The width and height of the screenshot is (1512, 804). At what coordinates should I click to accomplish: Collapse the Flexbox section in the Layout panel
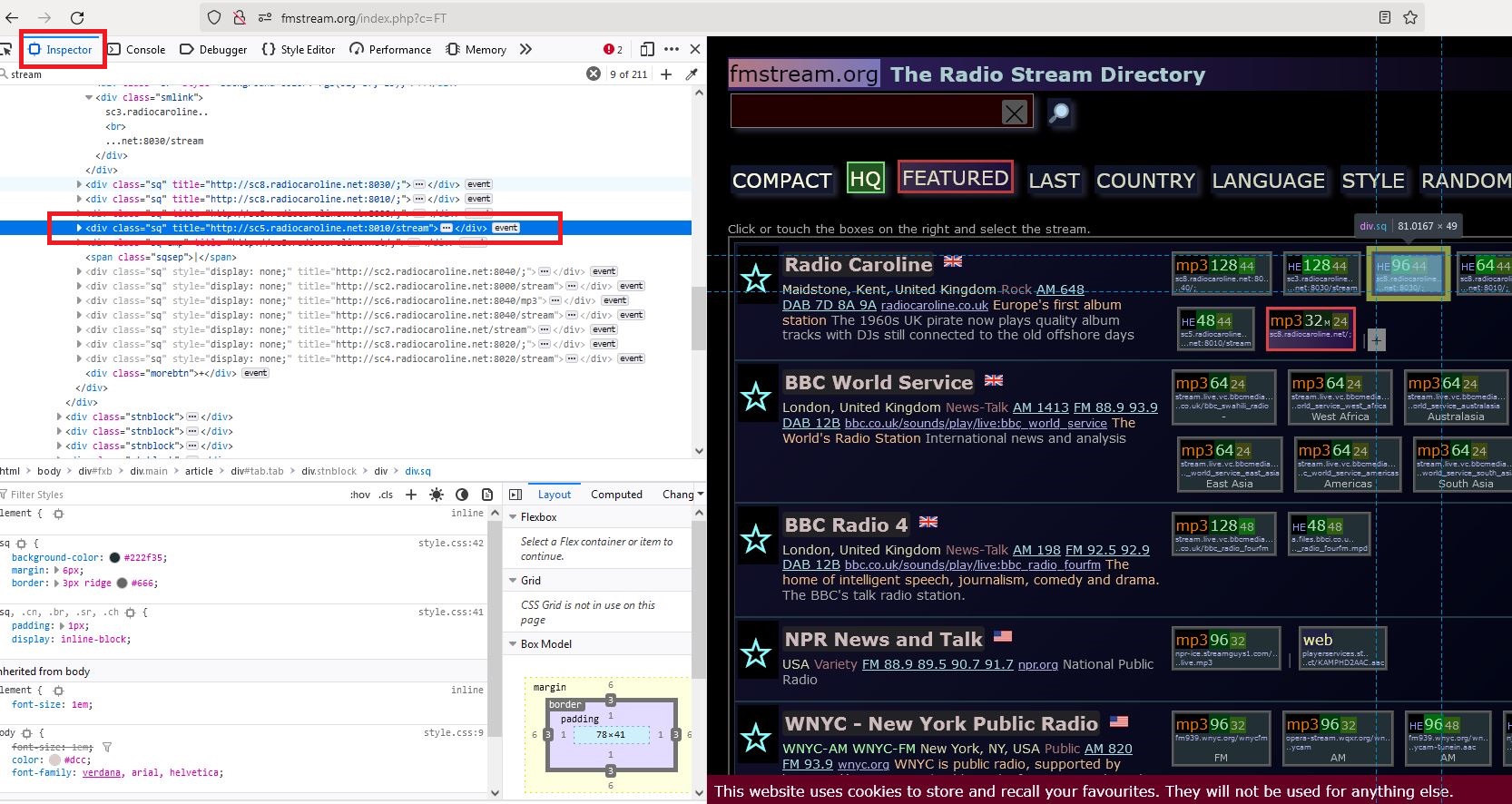[513, 517]
